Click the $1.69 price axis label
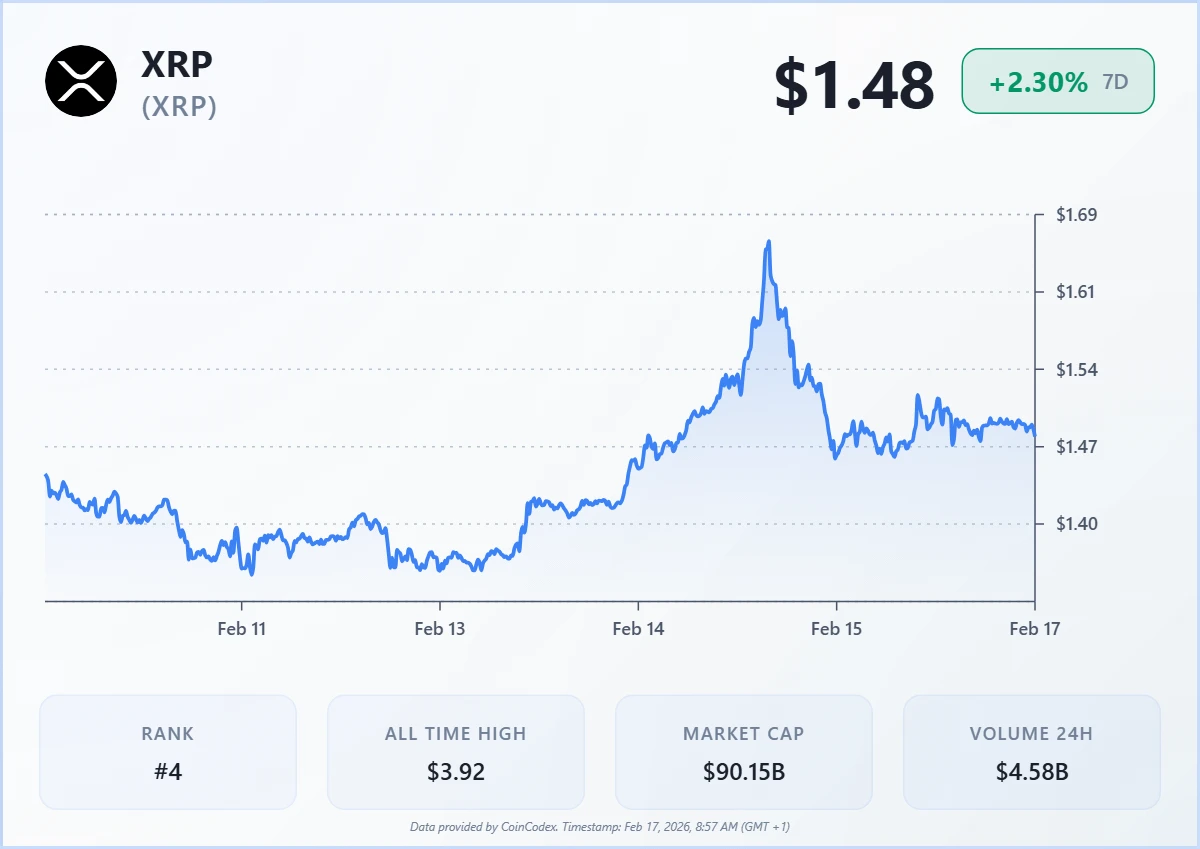This screenshot has height=849, width=1200. pyautogui.click(x=1077, y=215)
